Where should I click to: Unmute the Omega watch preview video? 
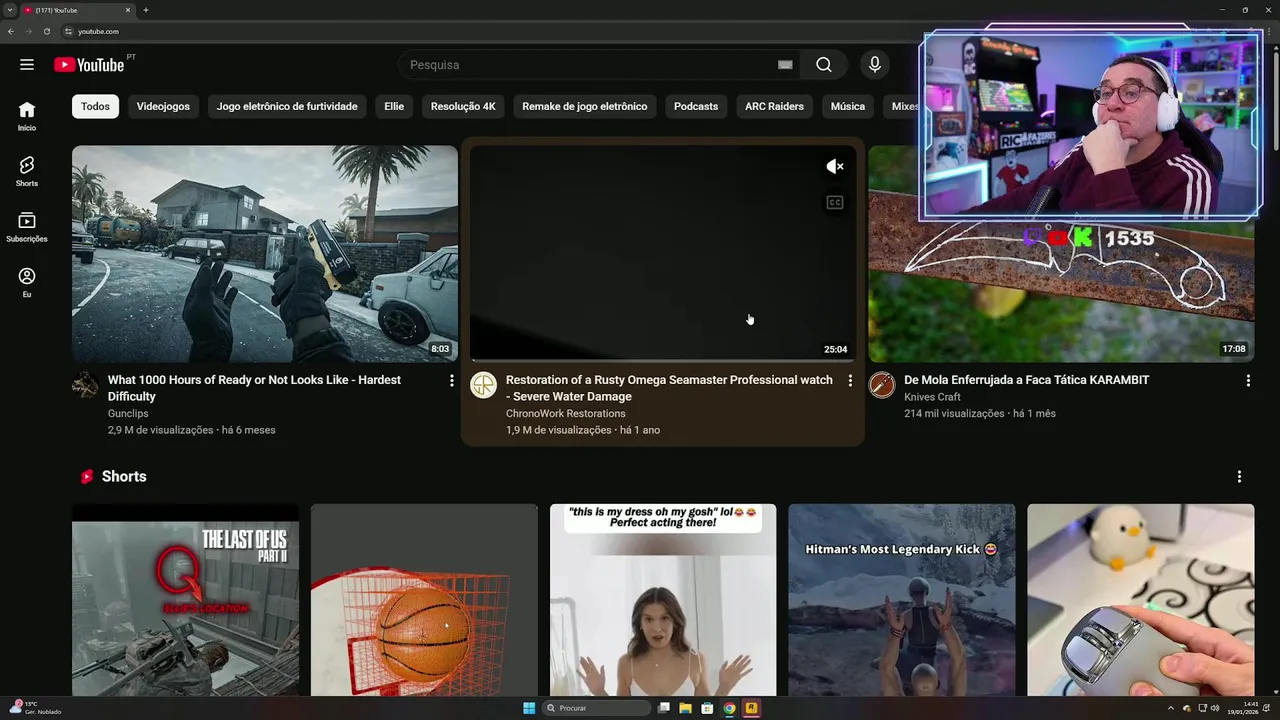pos(835,167)
